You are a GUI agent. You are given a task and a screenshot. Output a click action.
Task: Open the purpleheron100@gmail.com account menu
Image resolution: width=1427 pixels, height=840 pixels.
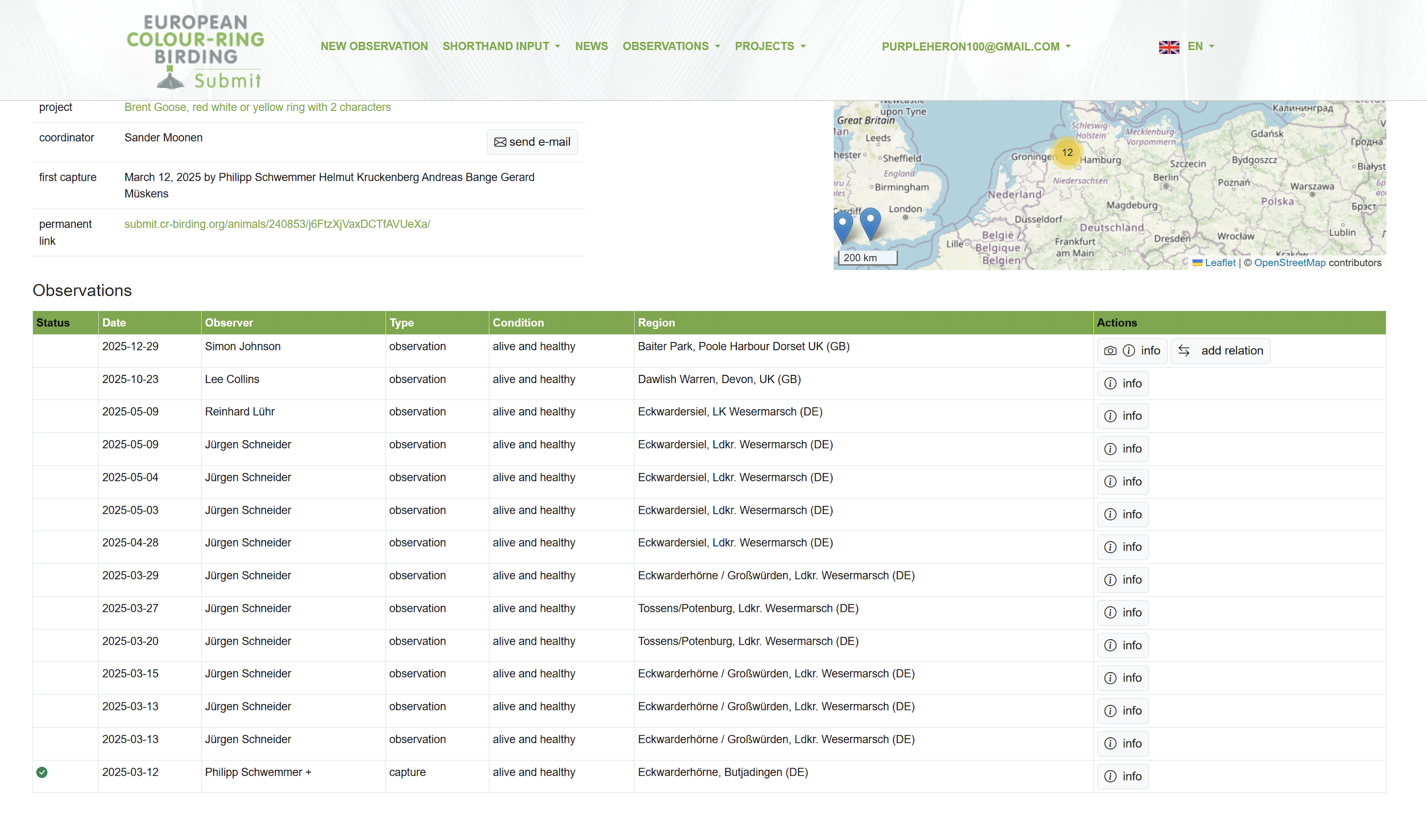[975, 47]
